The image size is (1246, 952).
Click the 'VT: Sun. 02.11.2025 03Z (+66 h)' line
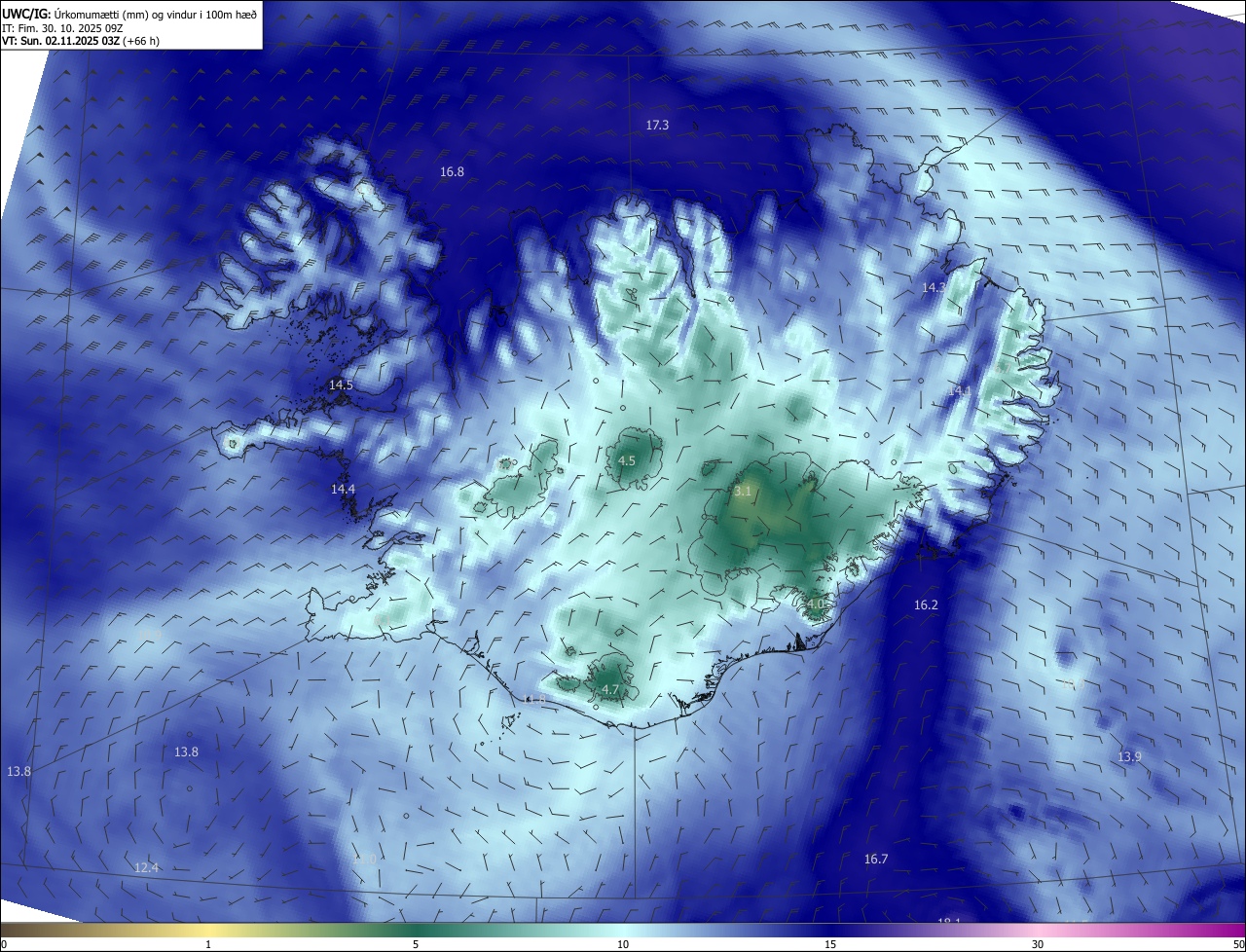[x=81, y=41]
